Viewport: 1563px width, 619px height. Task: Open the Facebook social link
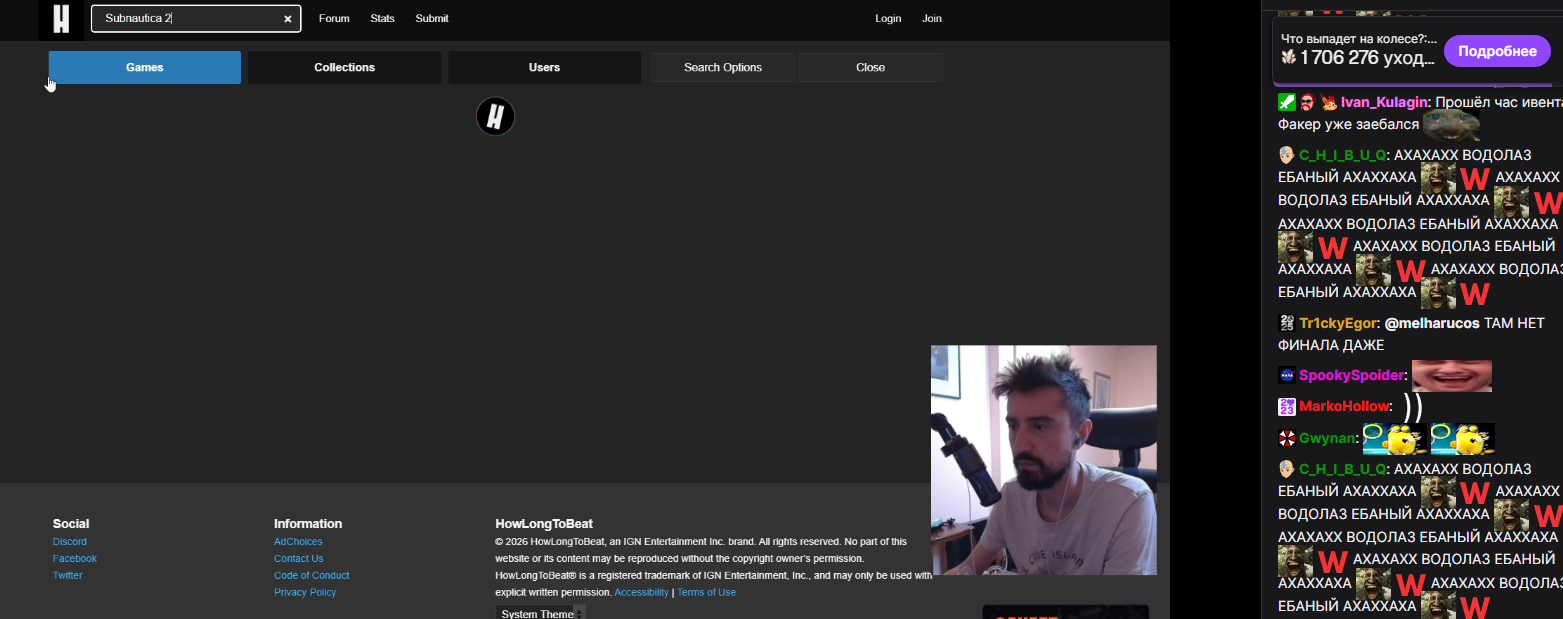pyautogui.click(x=75, y=558)
